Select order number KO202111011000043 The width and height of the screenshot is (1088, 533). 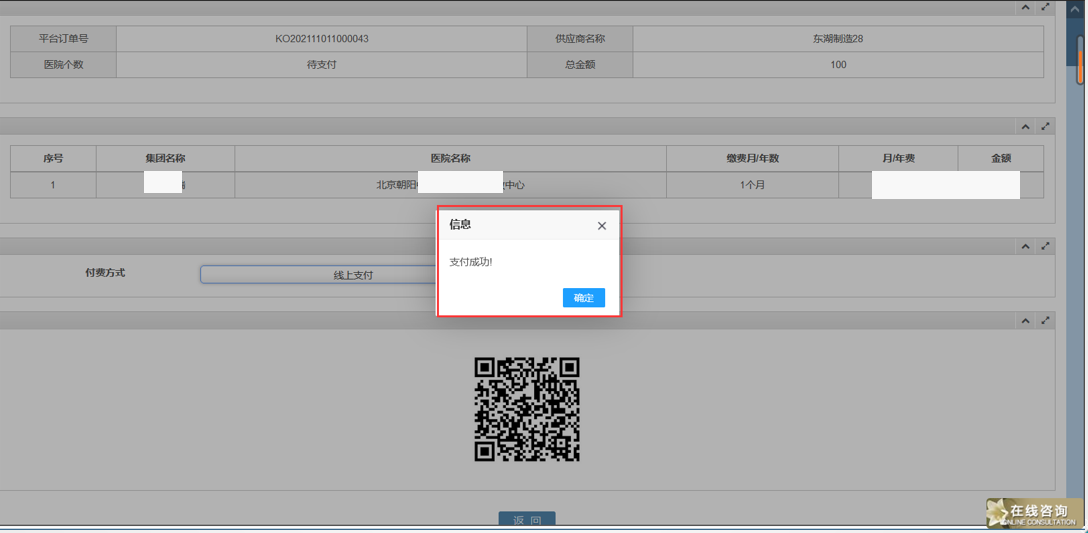322,39
